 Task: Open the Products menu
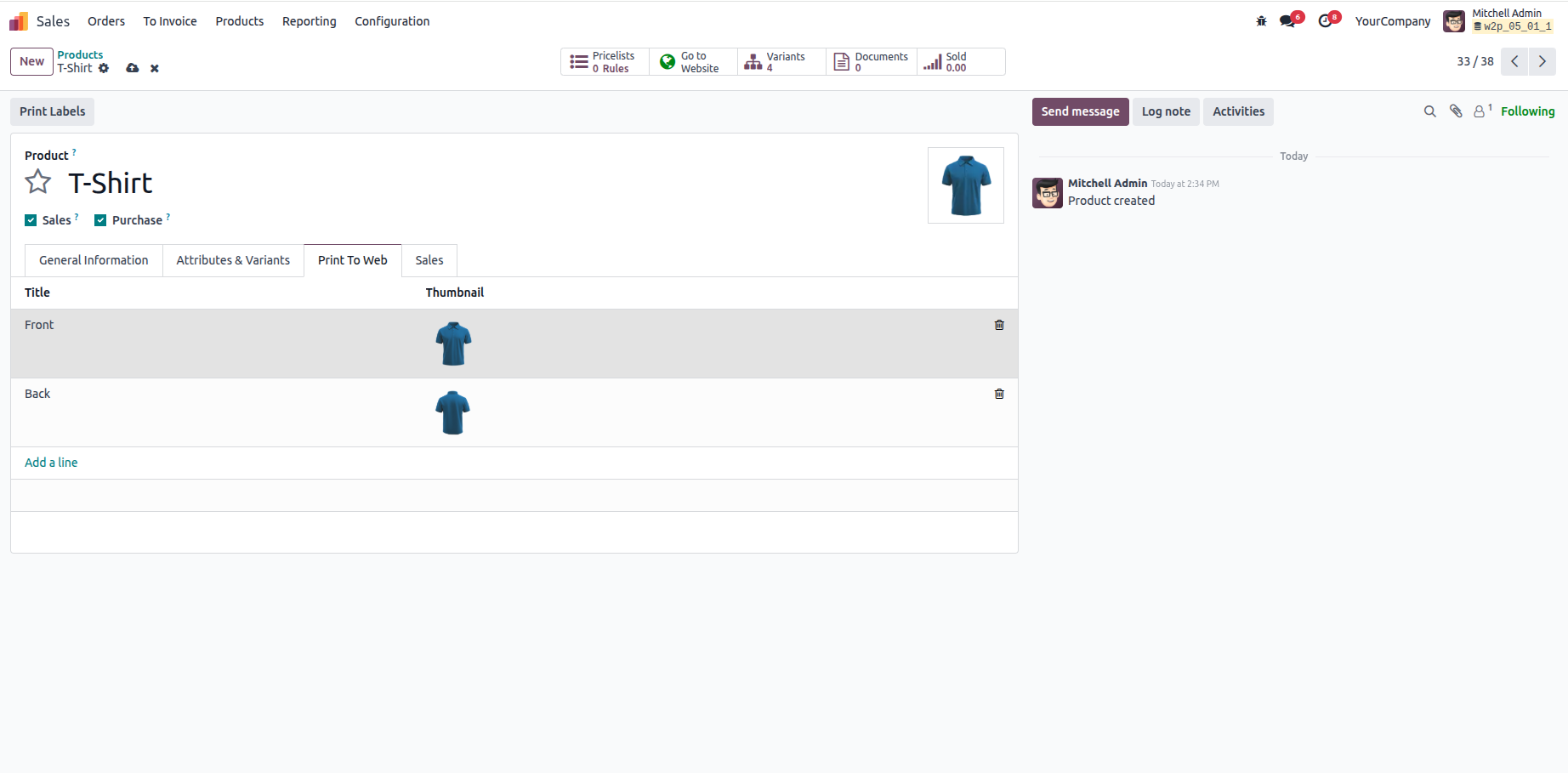pyautogui.click(x=240, y=21)
